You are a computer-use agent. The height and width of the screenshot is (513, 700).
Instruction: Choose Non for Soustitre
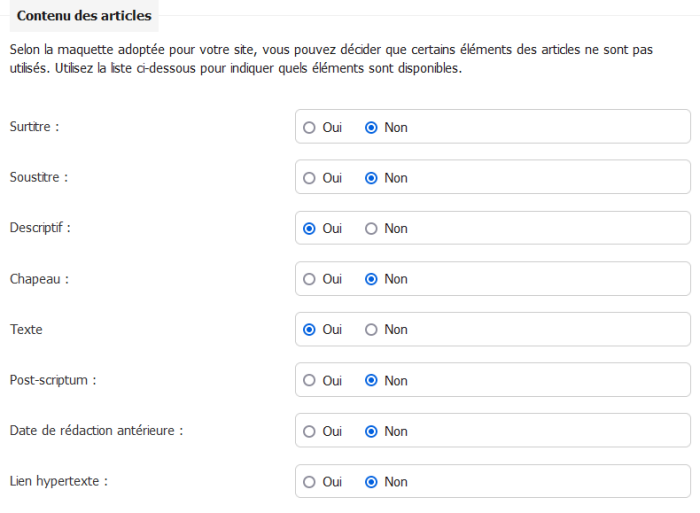(372, 178)
